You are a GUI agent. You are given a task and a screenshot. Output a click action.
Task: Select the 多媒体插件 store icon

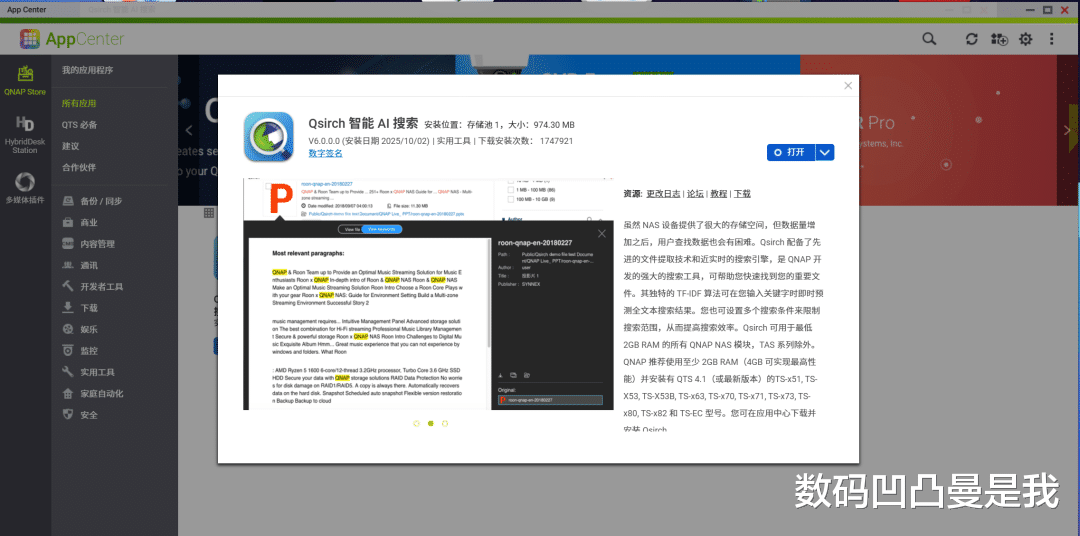click(25, 188)
